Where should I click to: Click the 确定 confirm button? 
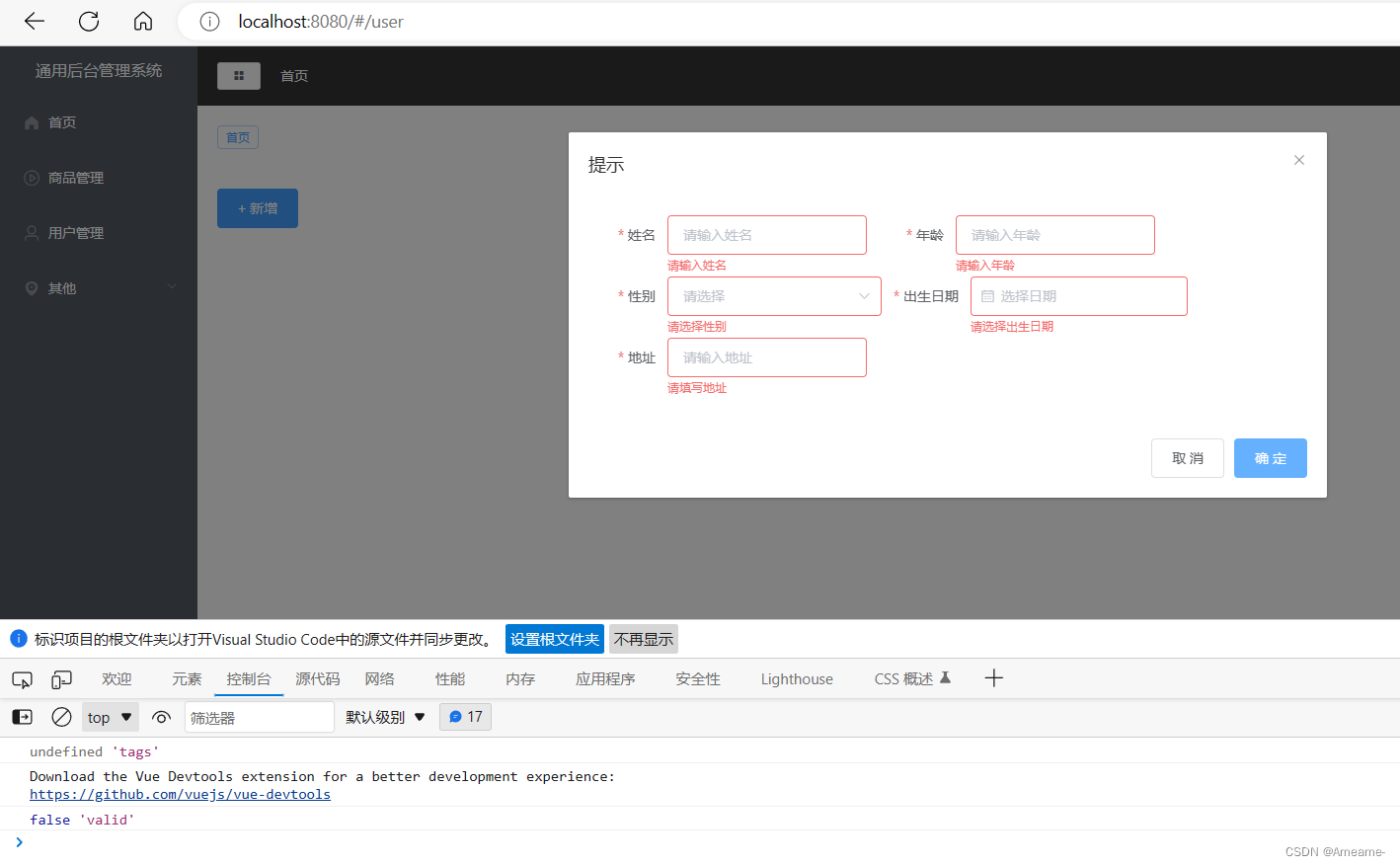click(x=1270, y=457)
